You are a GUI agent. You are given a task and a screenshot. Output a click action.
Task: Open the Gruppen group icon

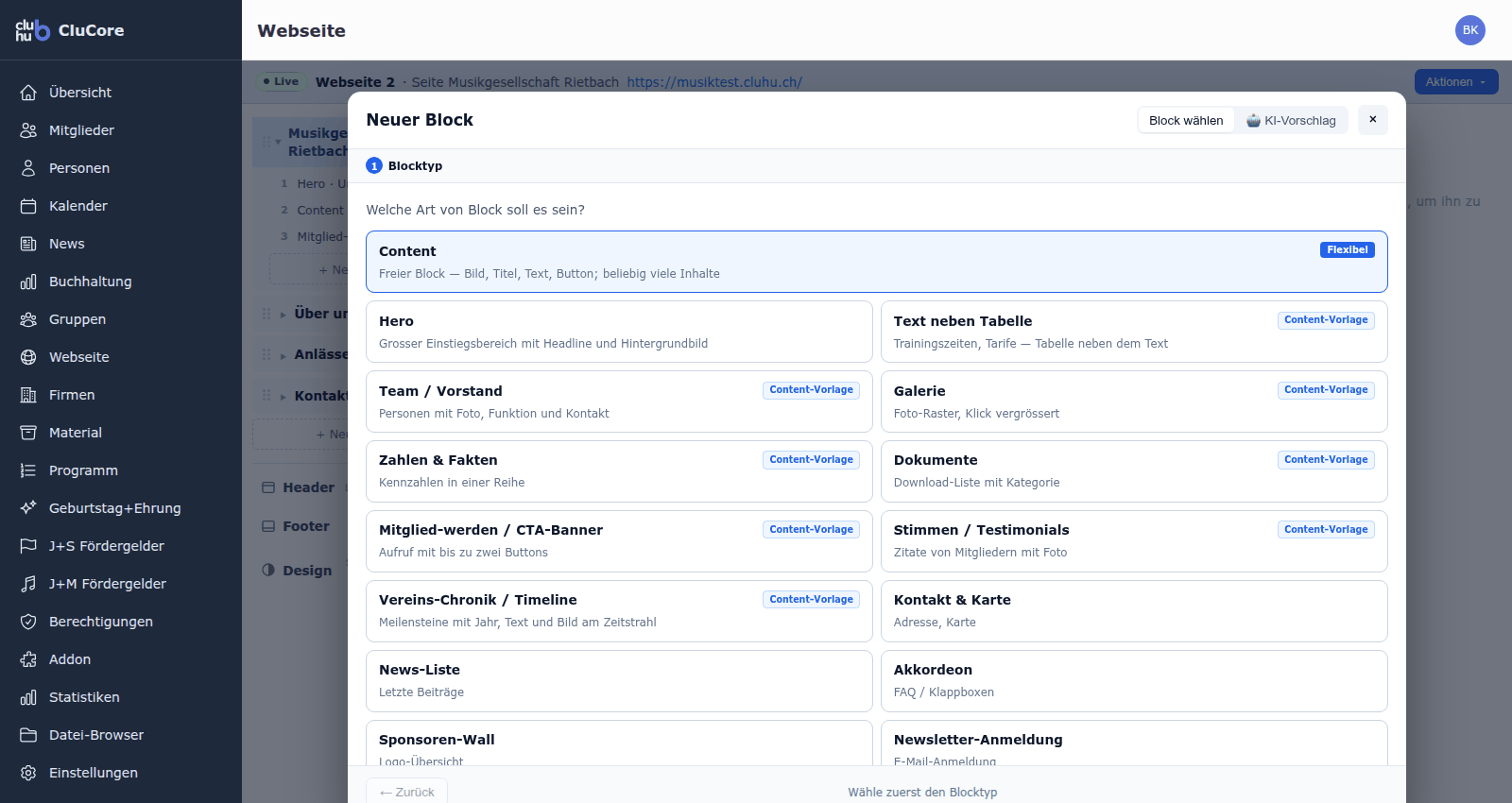(28, 319)
